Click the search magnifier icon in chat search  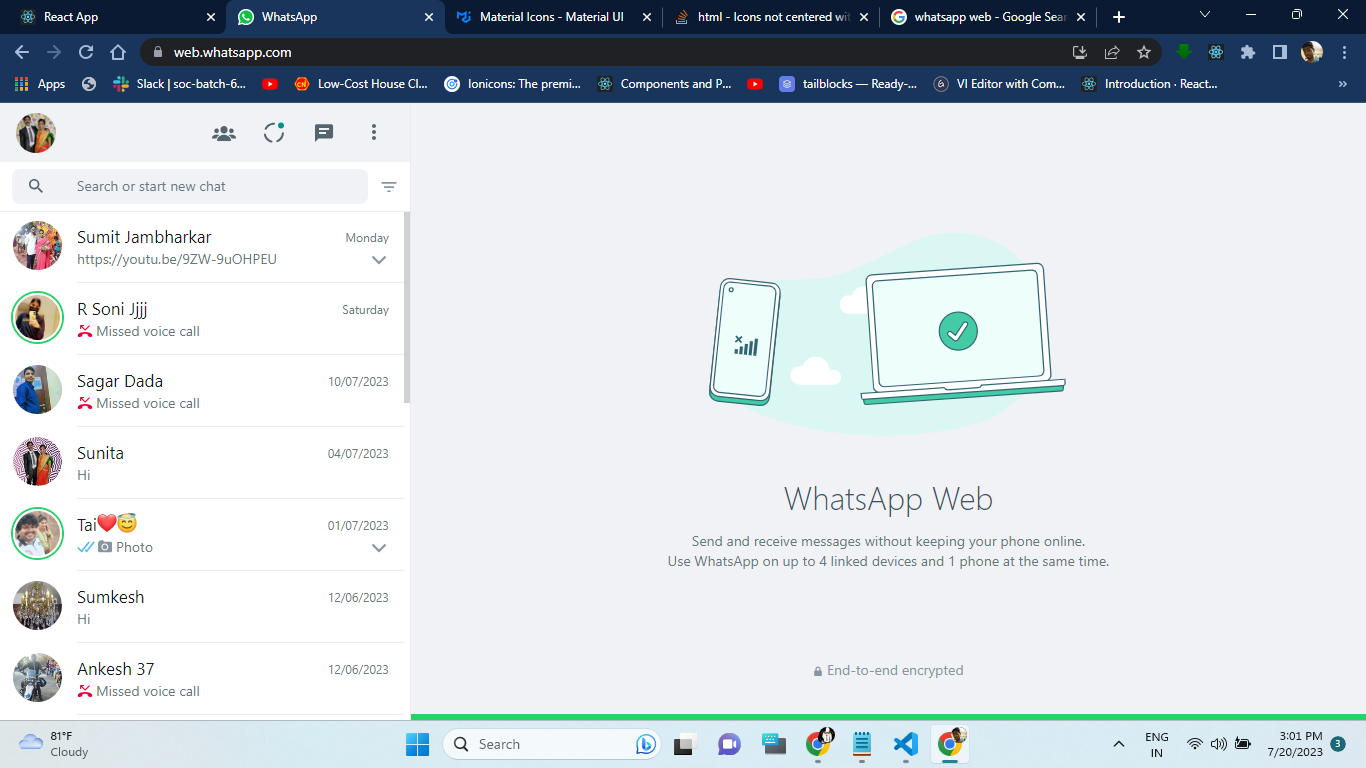click(x=36, y=186)
